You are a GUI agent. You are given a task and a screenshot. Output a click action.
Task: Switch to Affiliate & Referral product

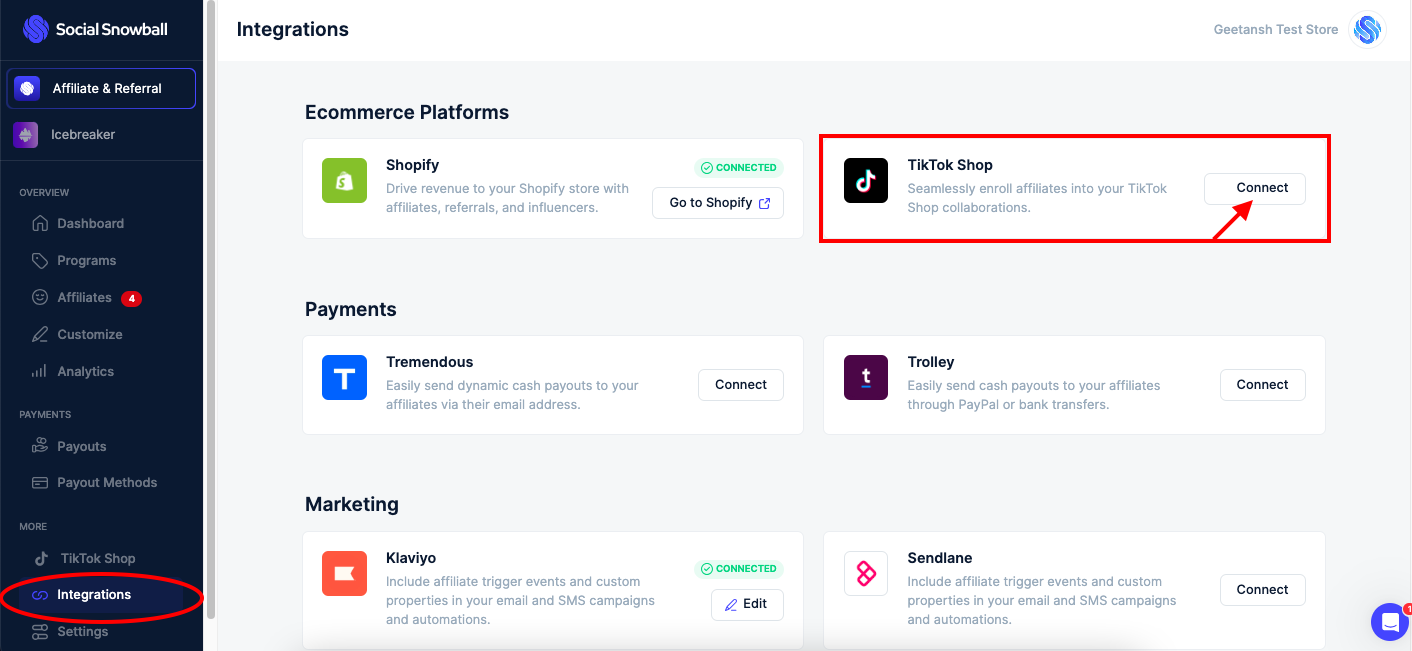[101, 88]
